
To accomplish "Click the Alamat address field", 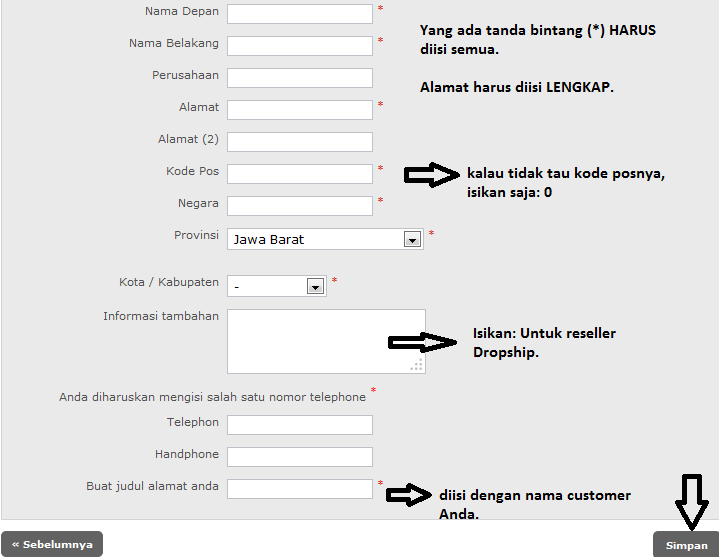I will pos(300,110).
